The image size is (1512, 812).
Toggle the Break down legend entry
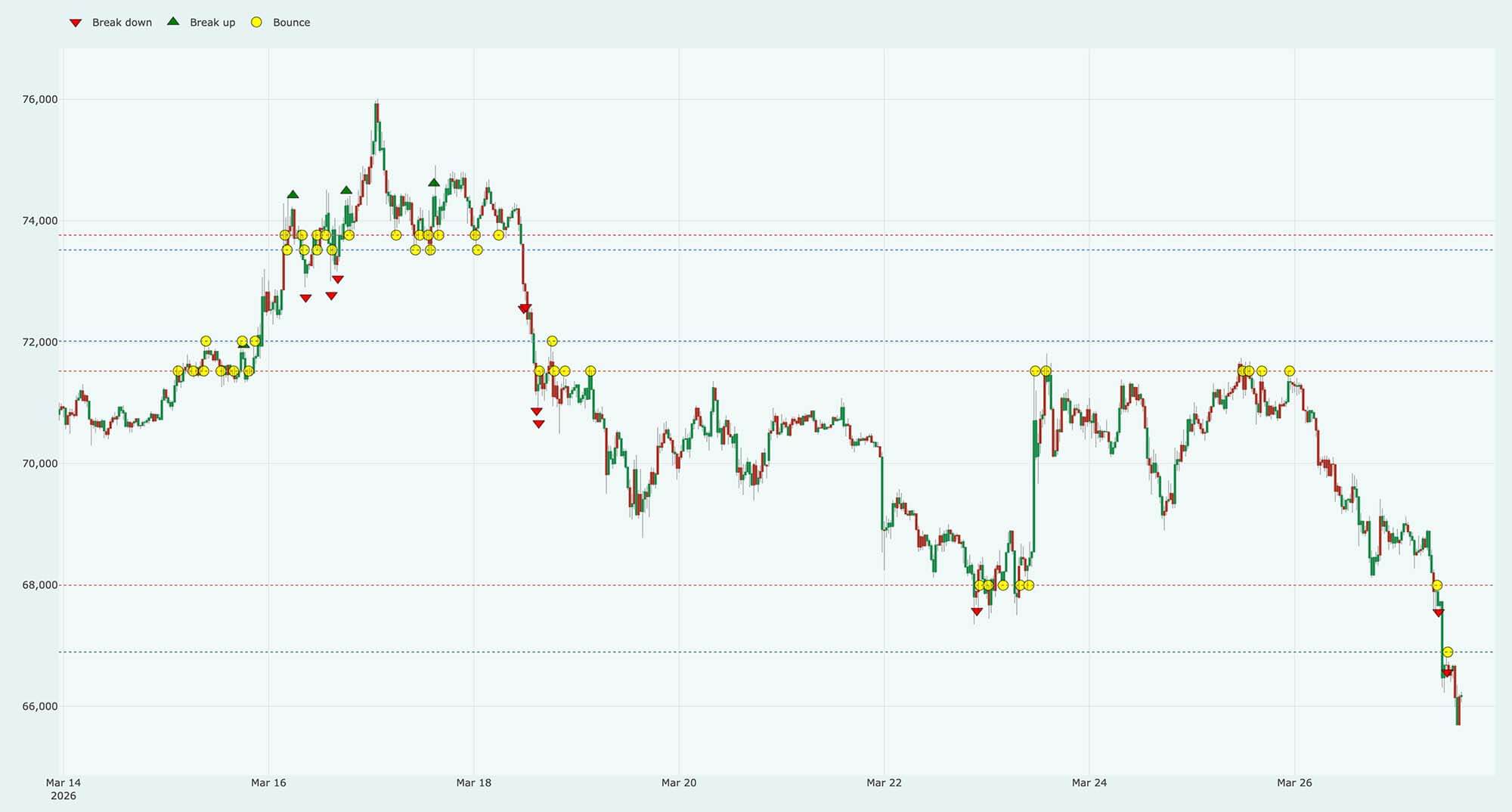click(x=121, y=23)
